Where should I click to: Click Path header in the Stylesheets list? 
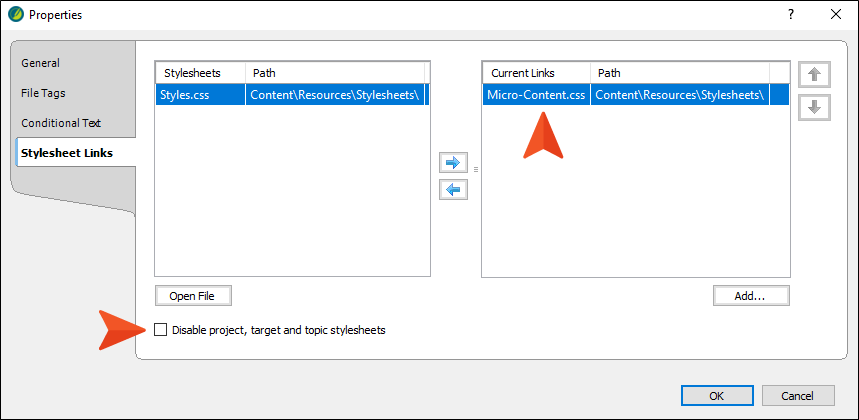335,73
